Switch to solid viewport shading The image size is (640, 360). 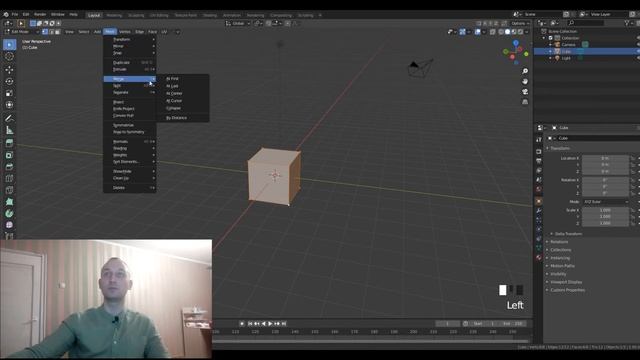pos(507,32)
